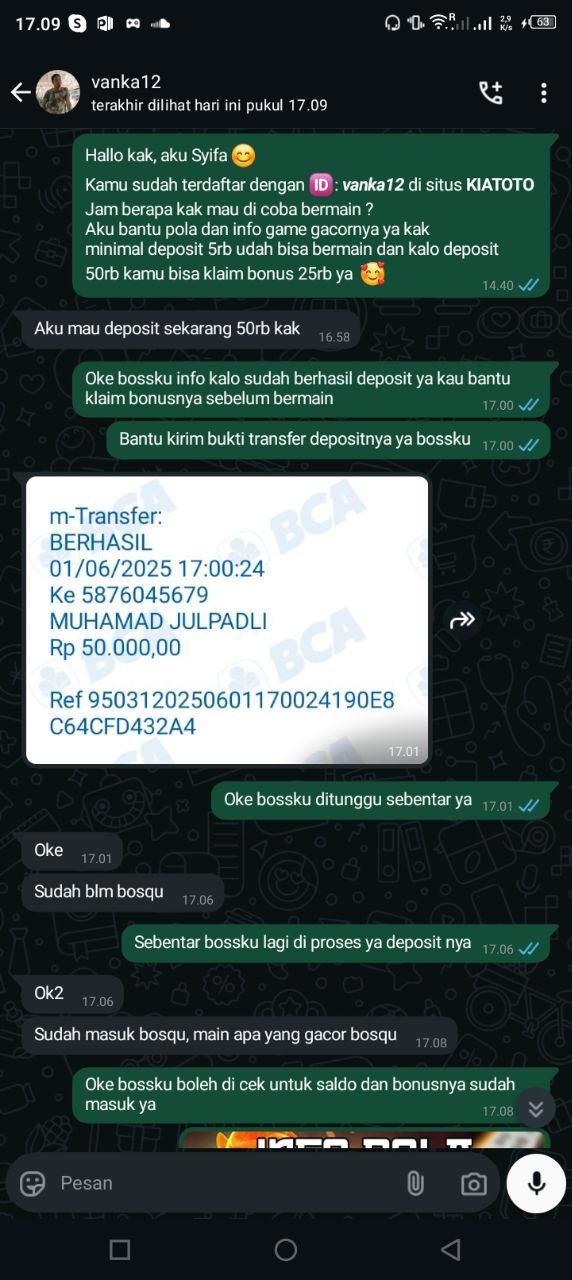
Task: Open the three-dot more options menu
Action: pyautogui.click(x=544, y=93)
